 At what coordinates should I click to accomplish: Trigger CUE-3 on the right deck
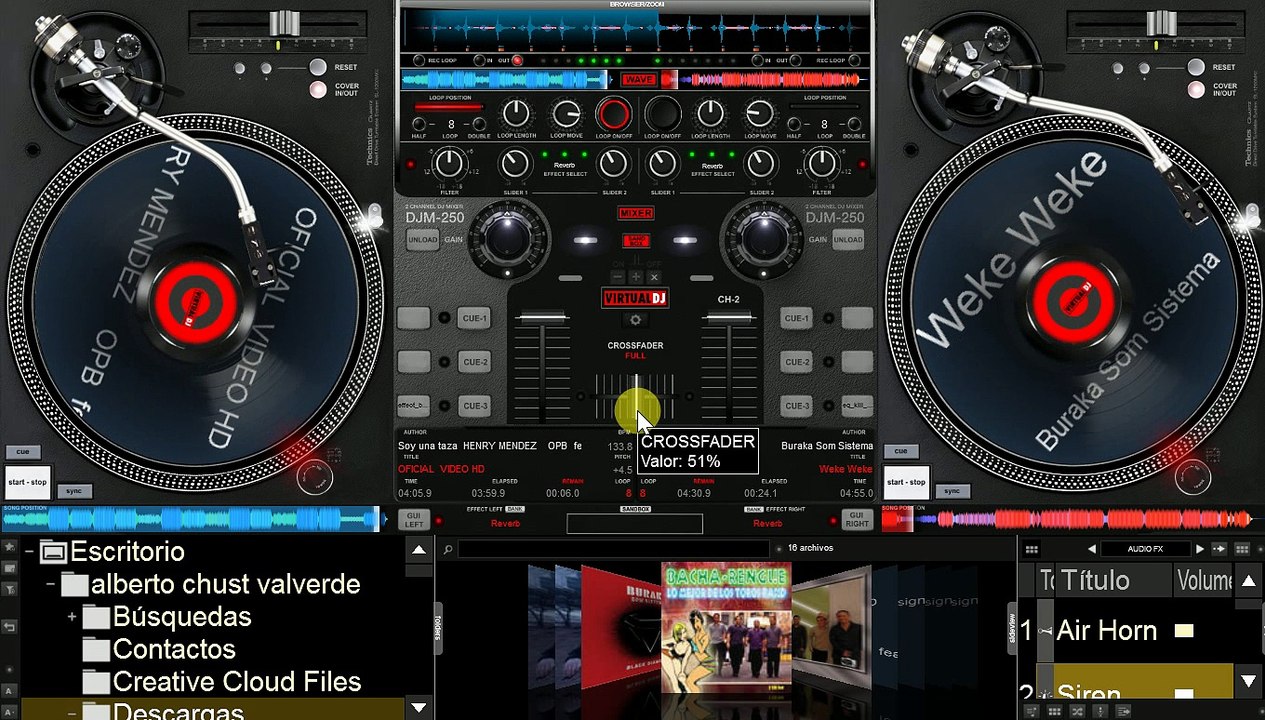coord(797,405)
